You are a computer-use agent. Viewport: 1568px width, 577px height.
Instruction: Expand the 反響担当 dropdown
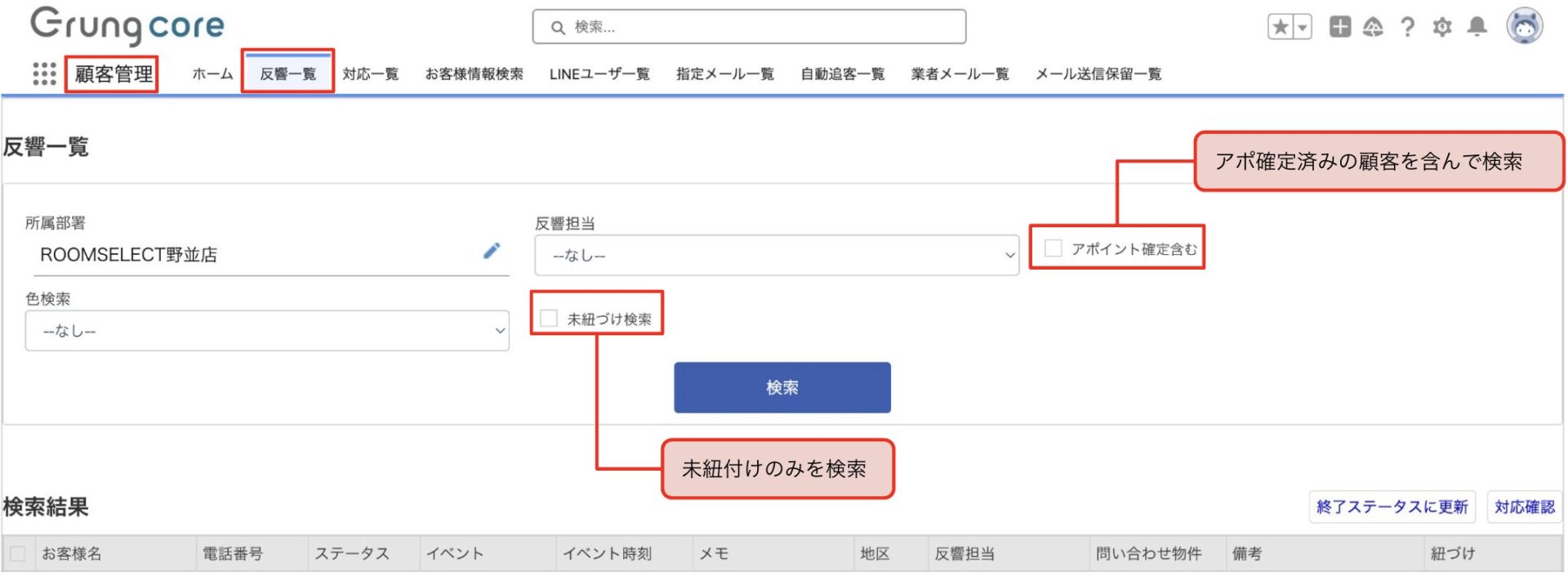[776, 256]
